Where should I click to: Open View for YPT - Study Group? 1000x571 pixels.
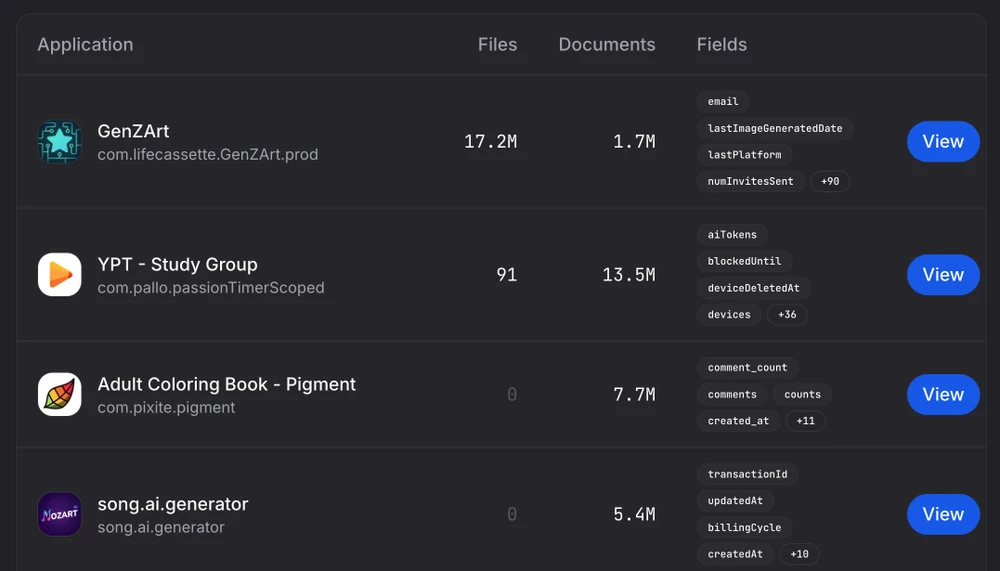942,275
